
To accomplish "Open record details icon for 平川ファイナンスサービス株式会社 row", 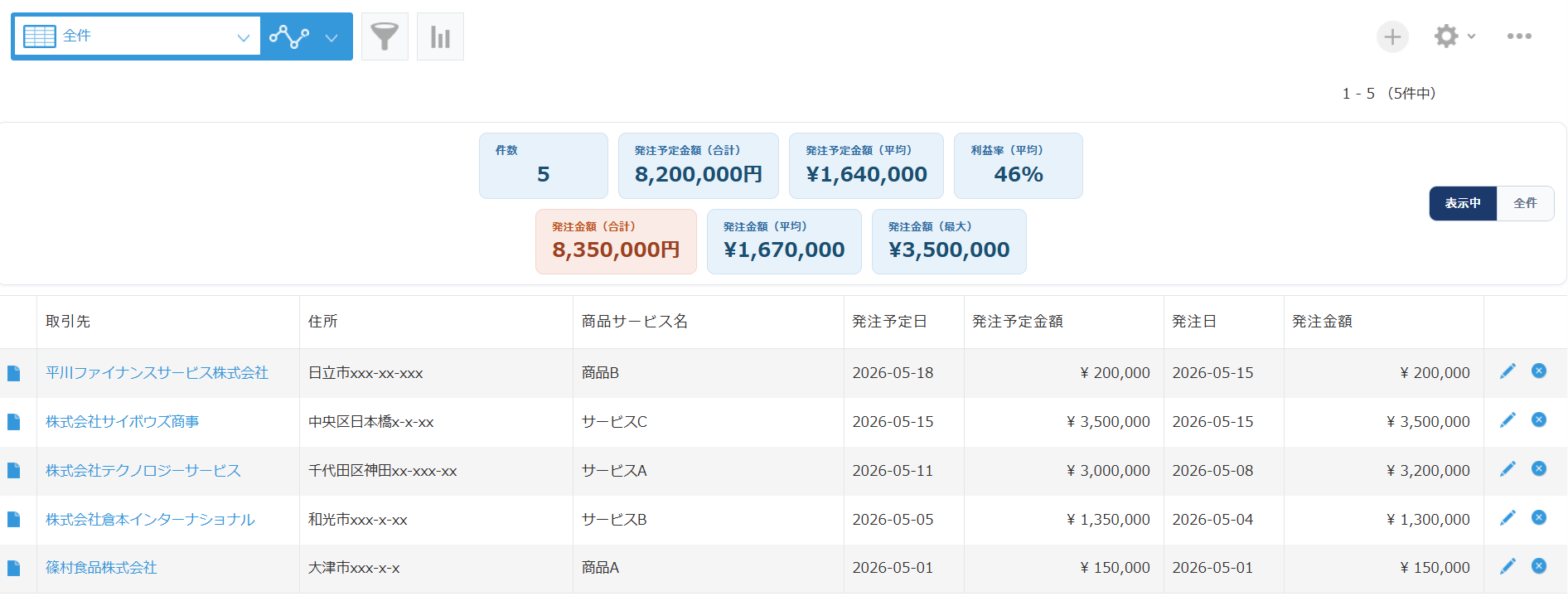I will click(13, 374).
